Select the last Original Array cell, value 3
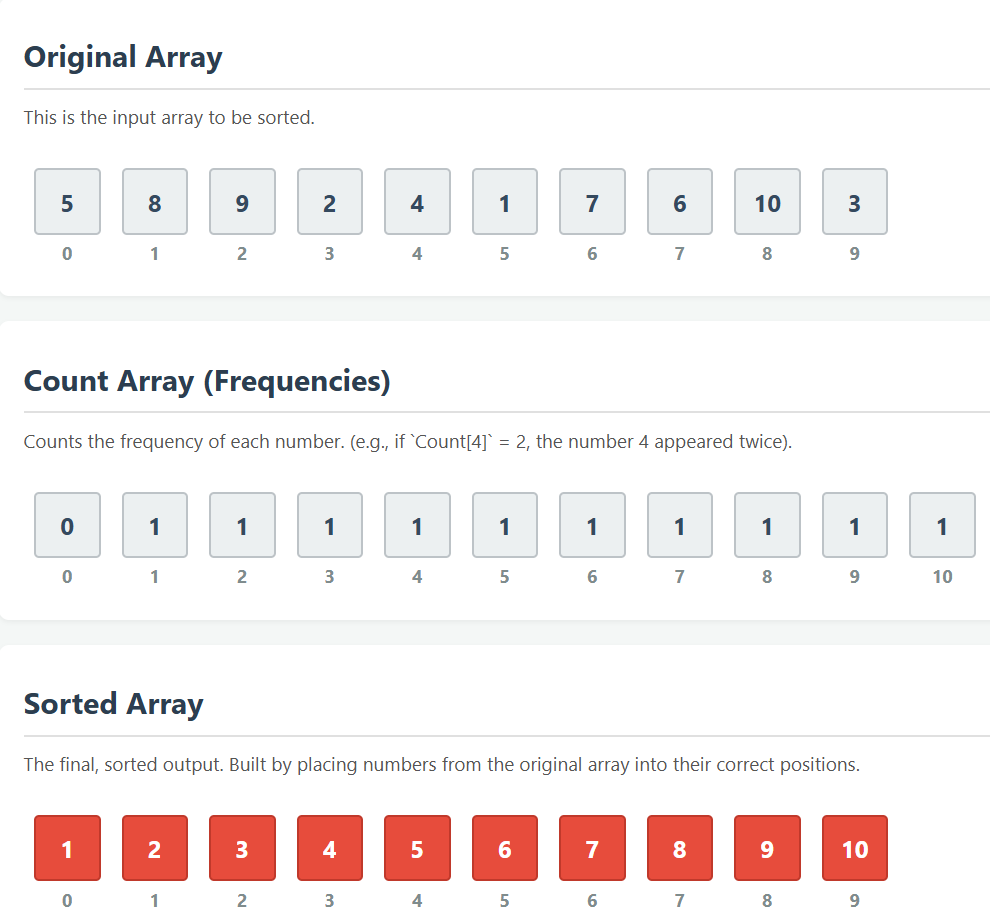 [x=855, y=201]
